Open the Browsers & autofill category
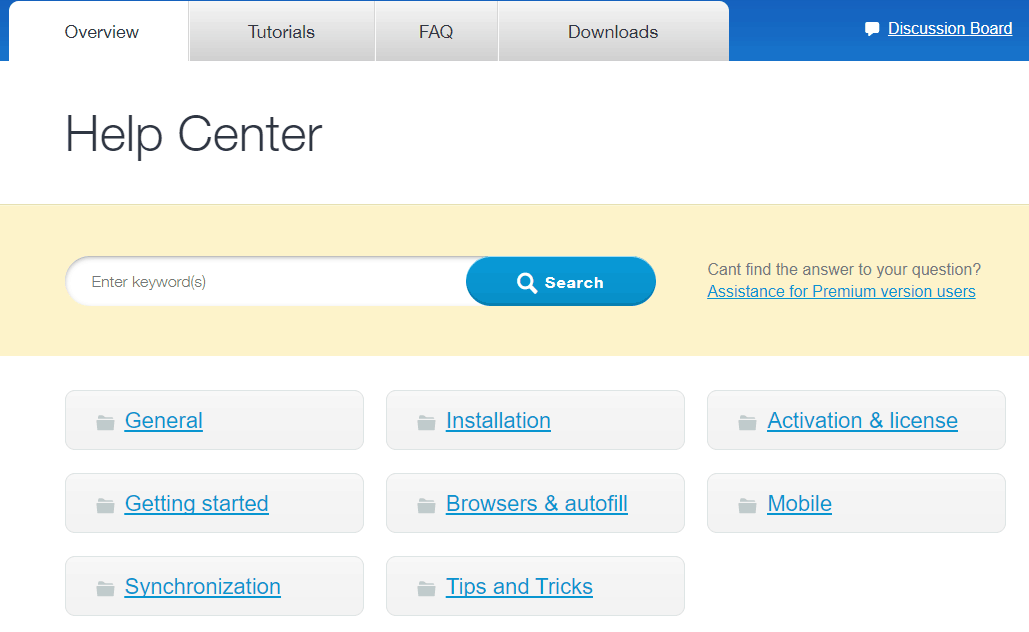 click(536, 504)
